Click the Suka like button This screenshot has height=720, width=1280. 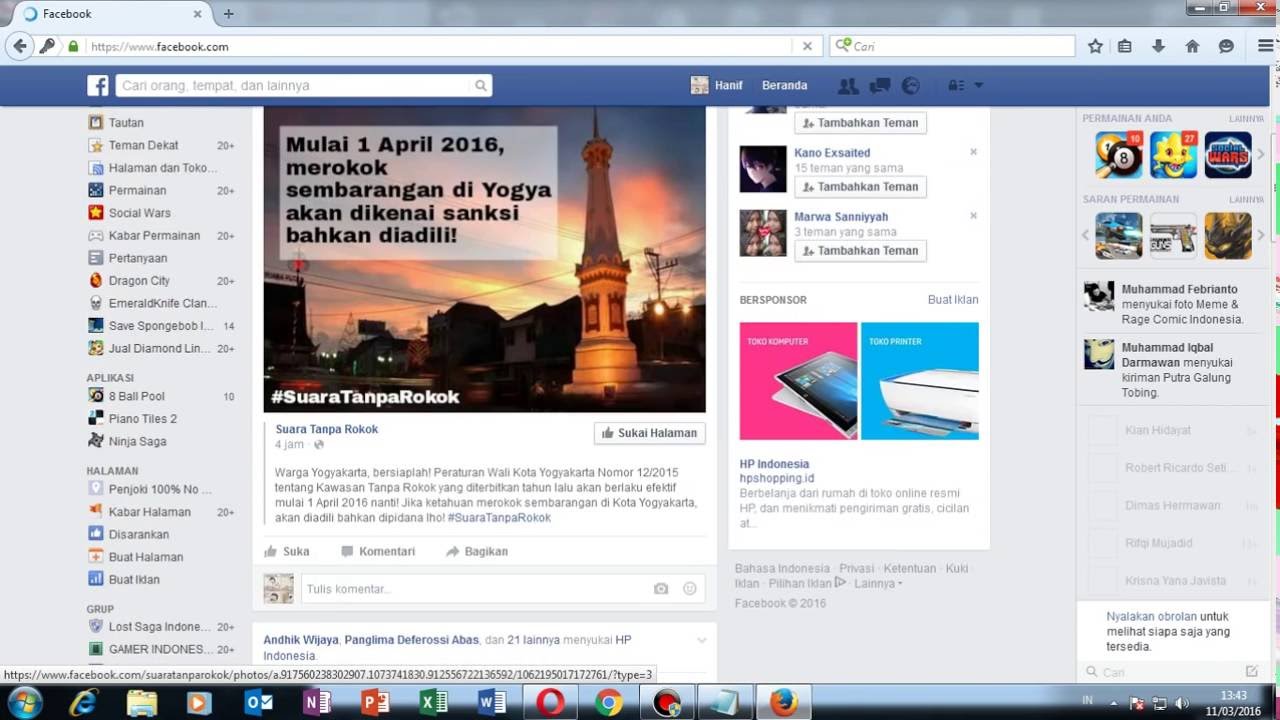pos(287,551)
